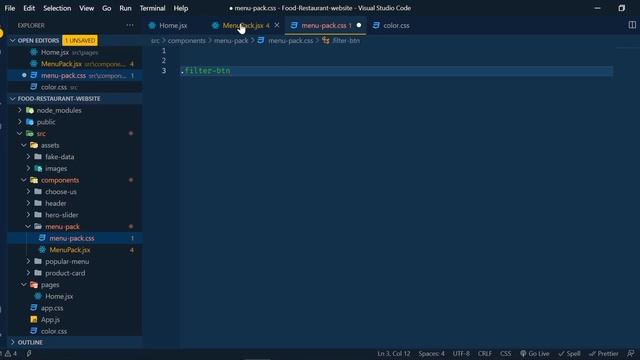
Task: Open color.css in the file tree
Action: point(75,331)
